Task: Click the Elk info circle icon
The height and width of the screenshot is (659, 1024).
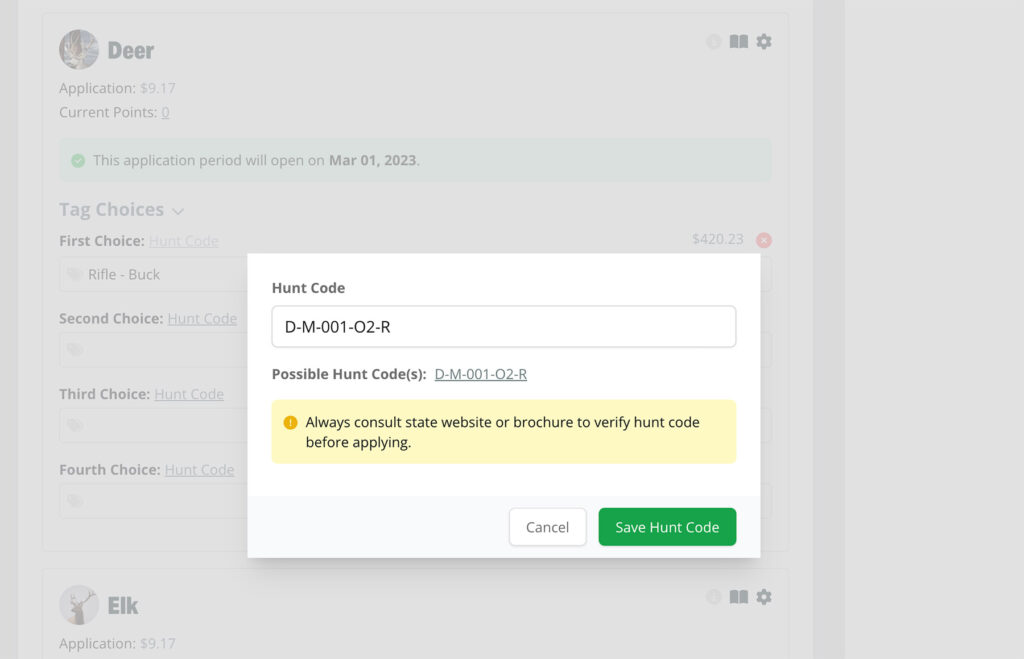Action: (x=714, y=597)
